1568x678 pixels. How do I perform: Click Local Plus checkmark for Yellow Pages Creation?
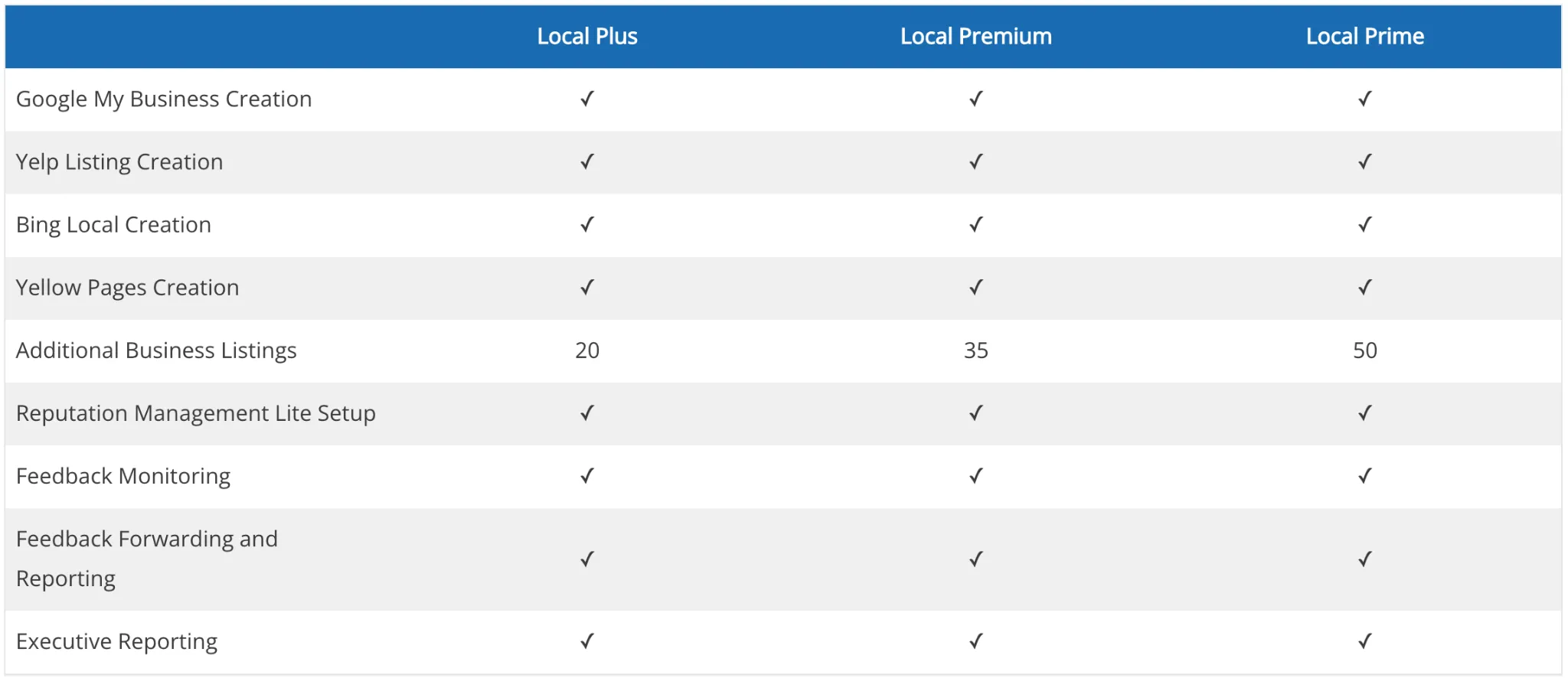coord(587,288)
